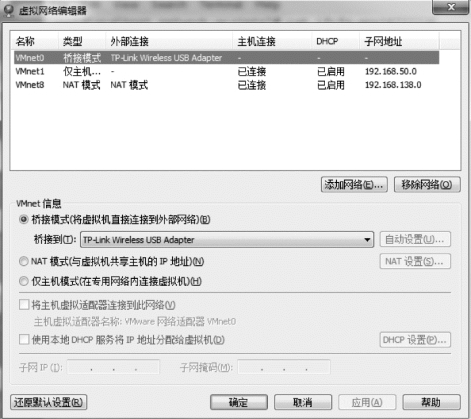
Task: Click the Virtual Network Editor title bar icon
Action: point(8,11)
